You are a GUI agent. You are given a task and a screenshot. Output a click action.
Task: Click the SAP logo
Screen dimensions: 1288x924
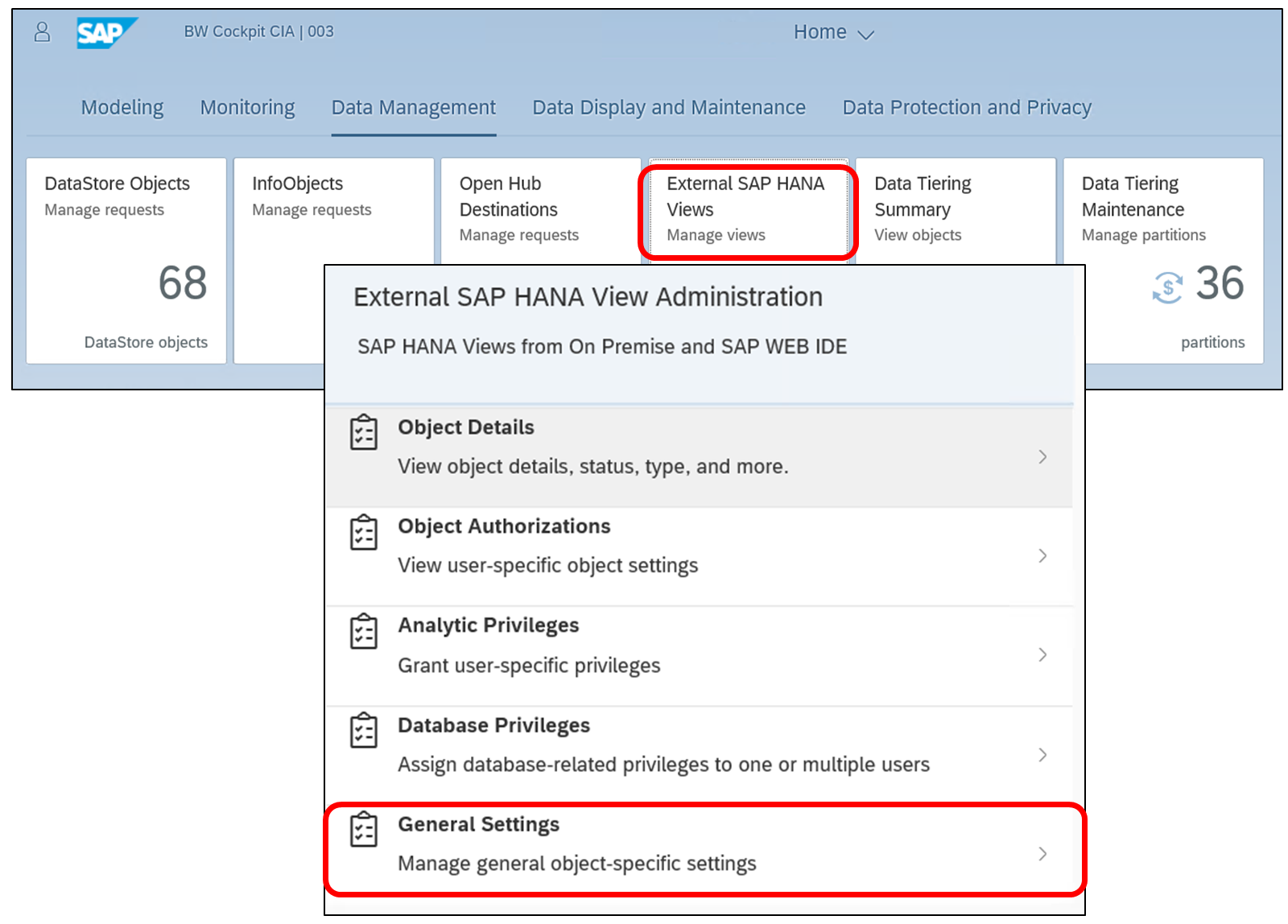(x=106, y=33)
